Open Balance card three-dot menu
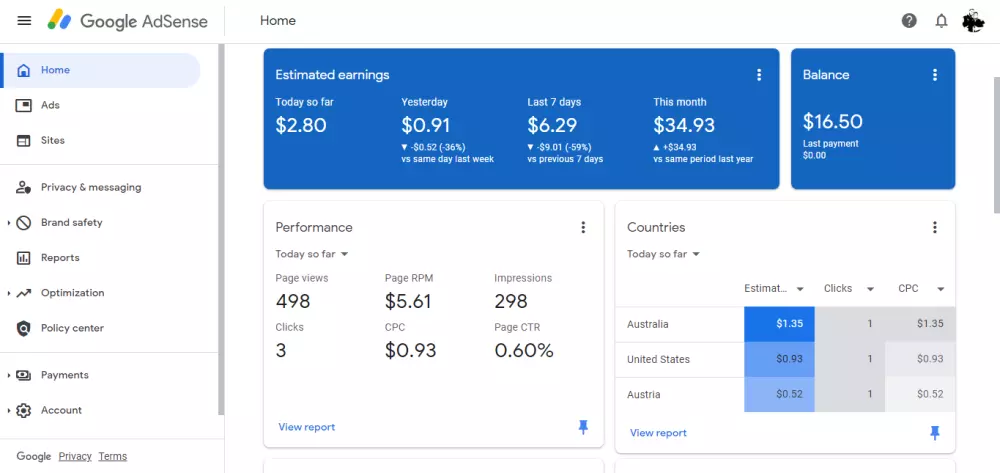 pyautogui.click(x=935, y=75)
